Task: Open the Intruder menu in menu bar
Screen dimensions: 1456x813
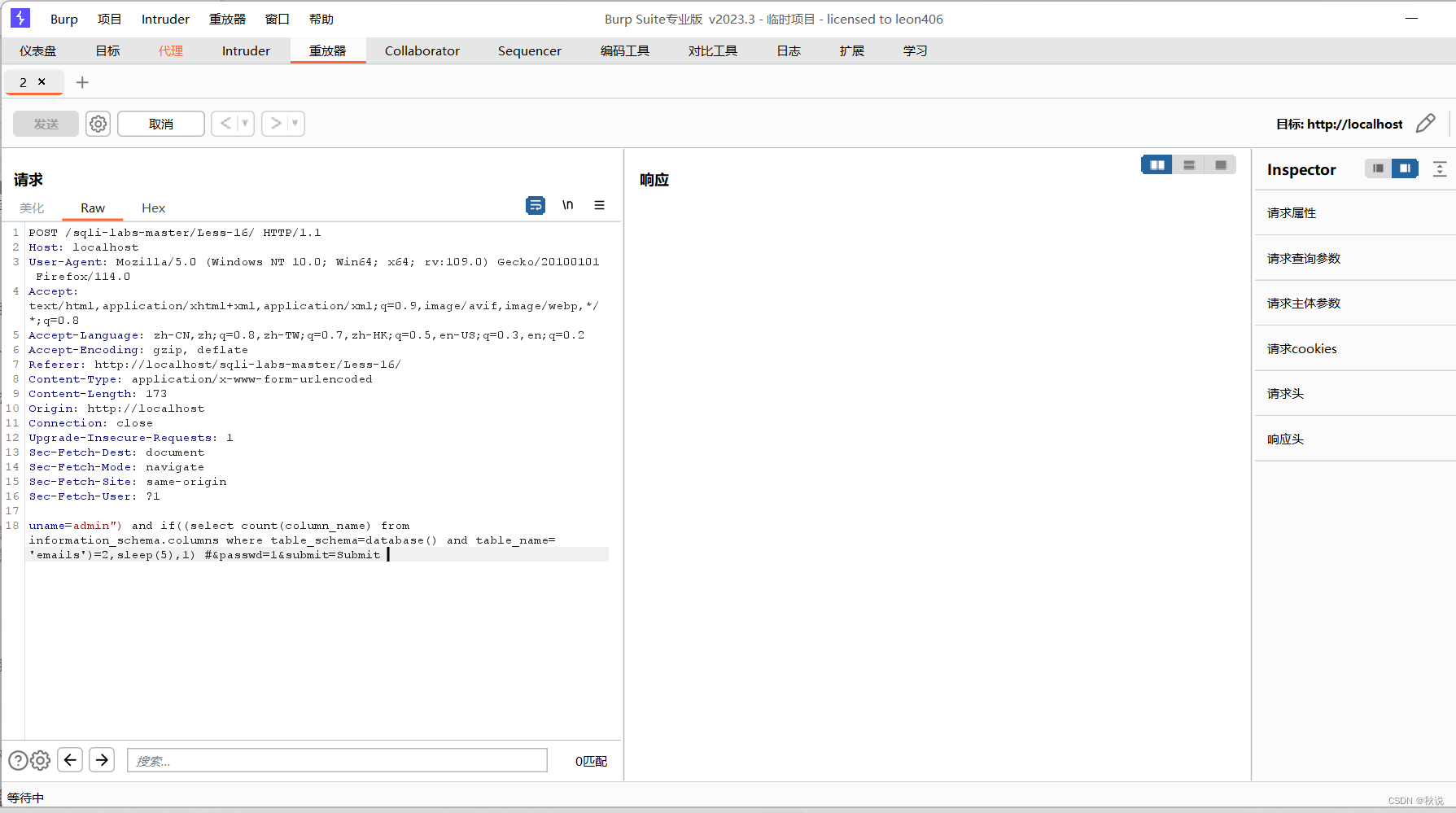Action: [165, 19]
